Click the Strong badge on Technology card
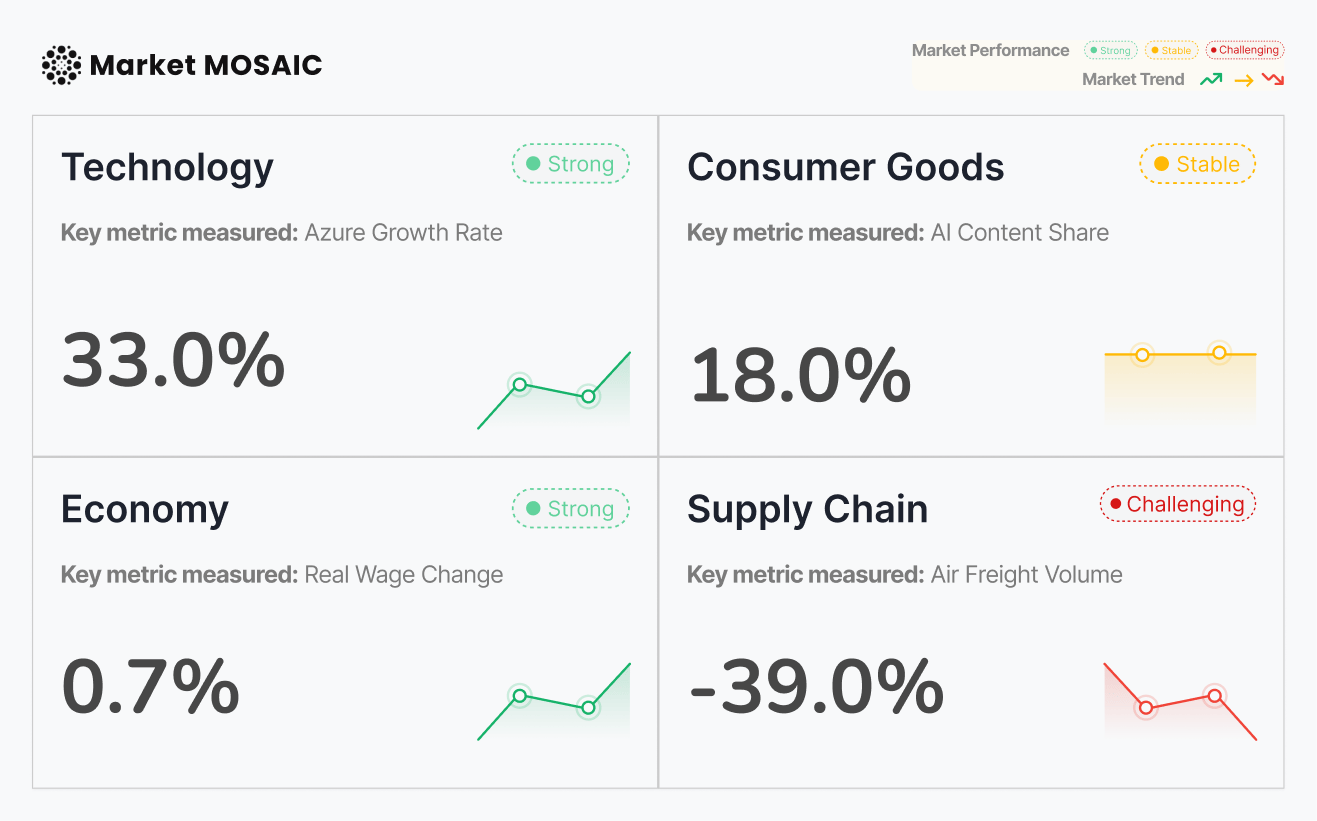The width and height of the screenshot is (1317, 821). [x=570, y=164]
